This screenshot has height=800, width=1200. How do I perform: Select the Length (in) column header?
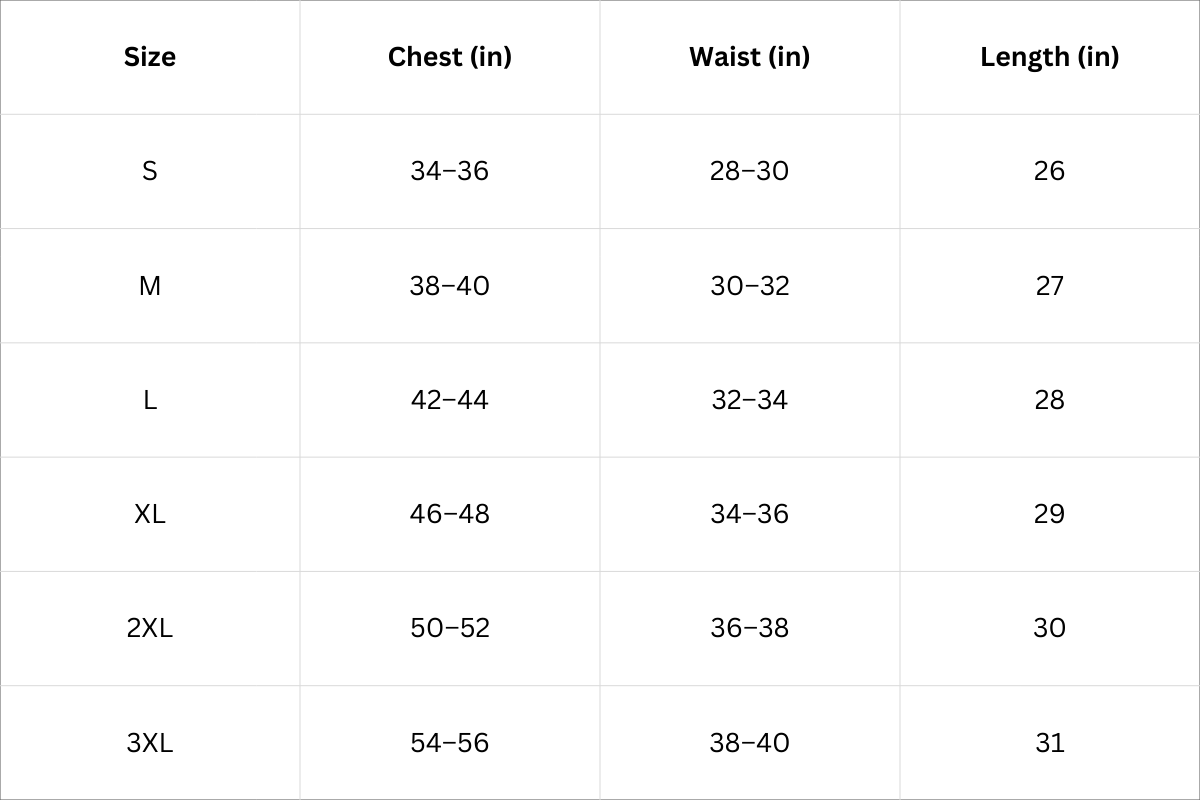1049,57
